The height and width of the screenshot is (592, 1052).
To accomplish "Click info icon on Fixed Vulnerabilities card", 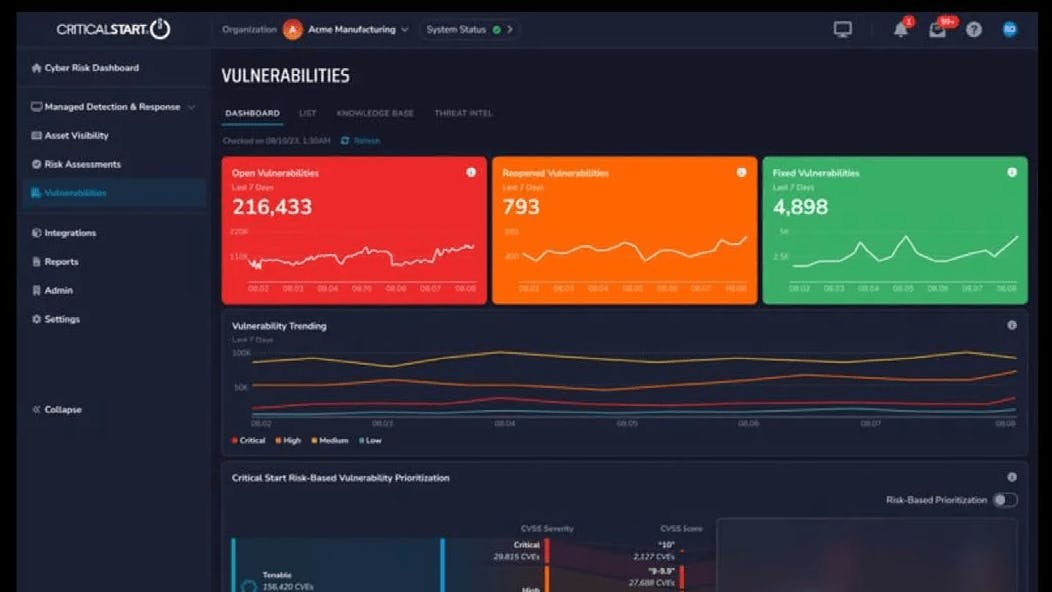I will pyautogui.click(x=1012, y=172).
